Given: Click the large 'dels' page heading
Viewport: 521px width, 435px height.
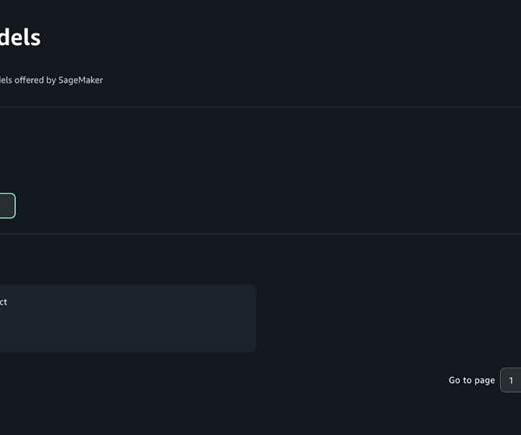Looking at the screenshot, I should click(x=20, y=37).
